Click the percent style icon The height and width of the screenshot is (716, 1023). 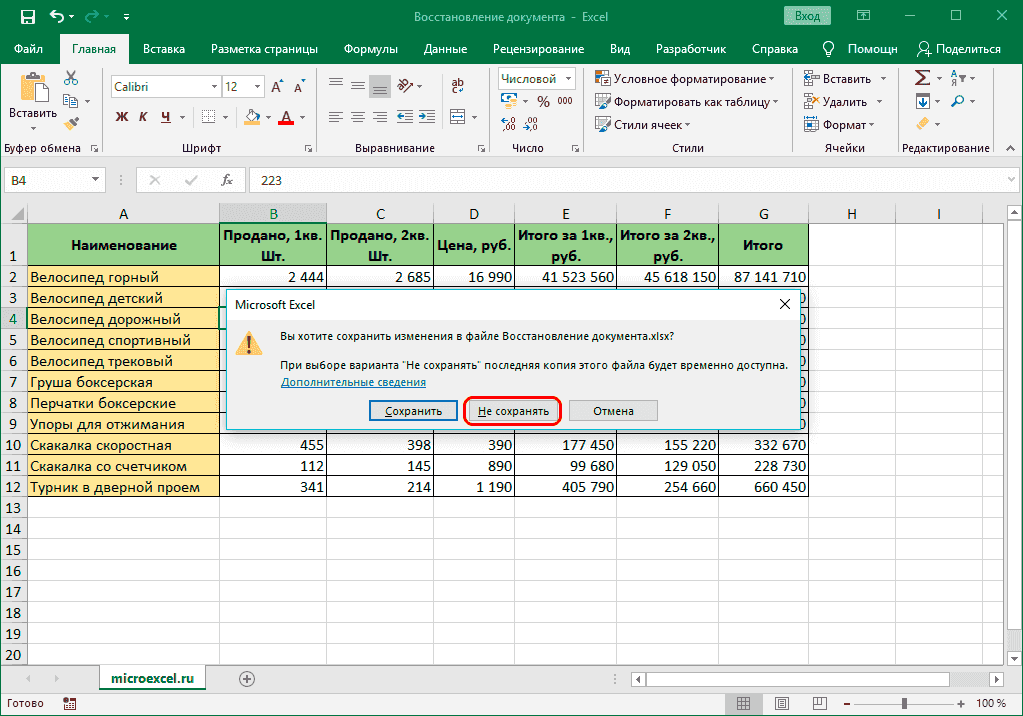coord(543,101)
